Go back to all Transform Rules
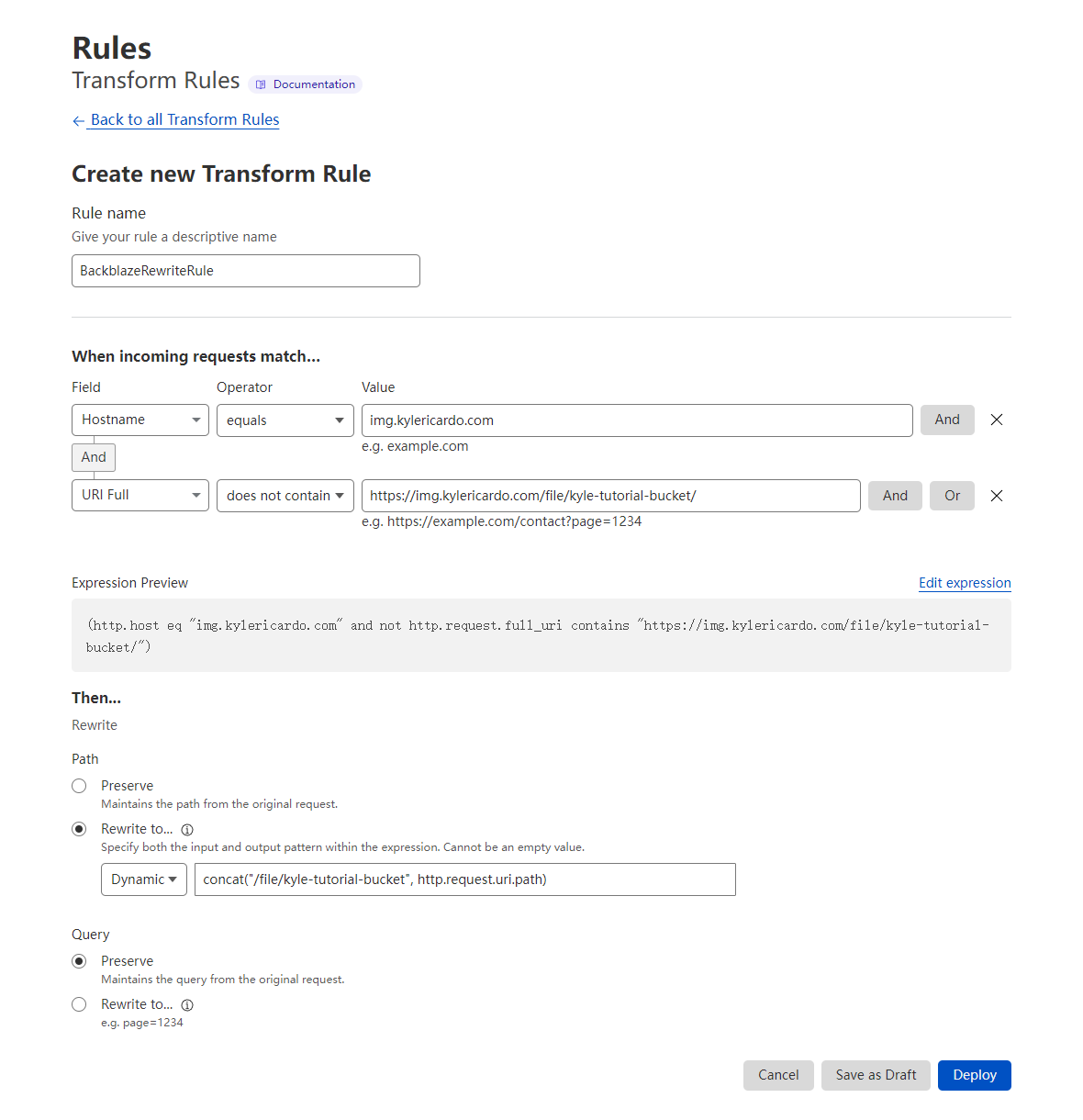 pyautogui.click(x=175, y=119)
